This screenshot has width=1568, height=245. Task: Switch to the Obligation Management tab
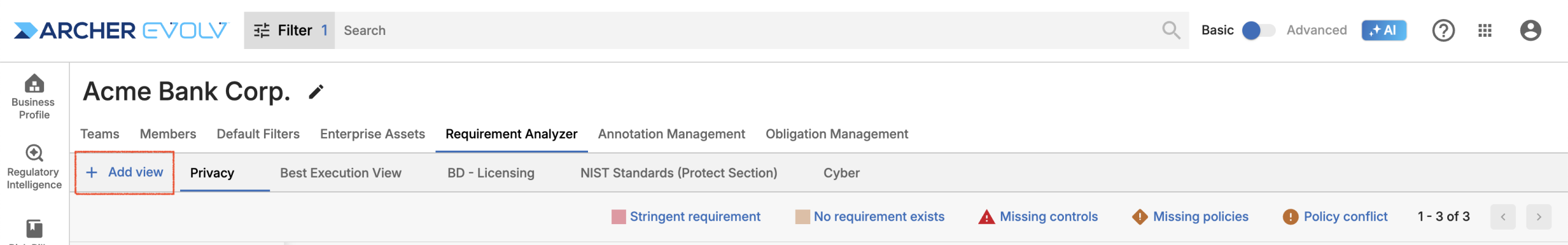(x=837, y=134)
